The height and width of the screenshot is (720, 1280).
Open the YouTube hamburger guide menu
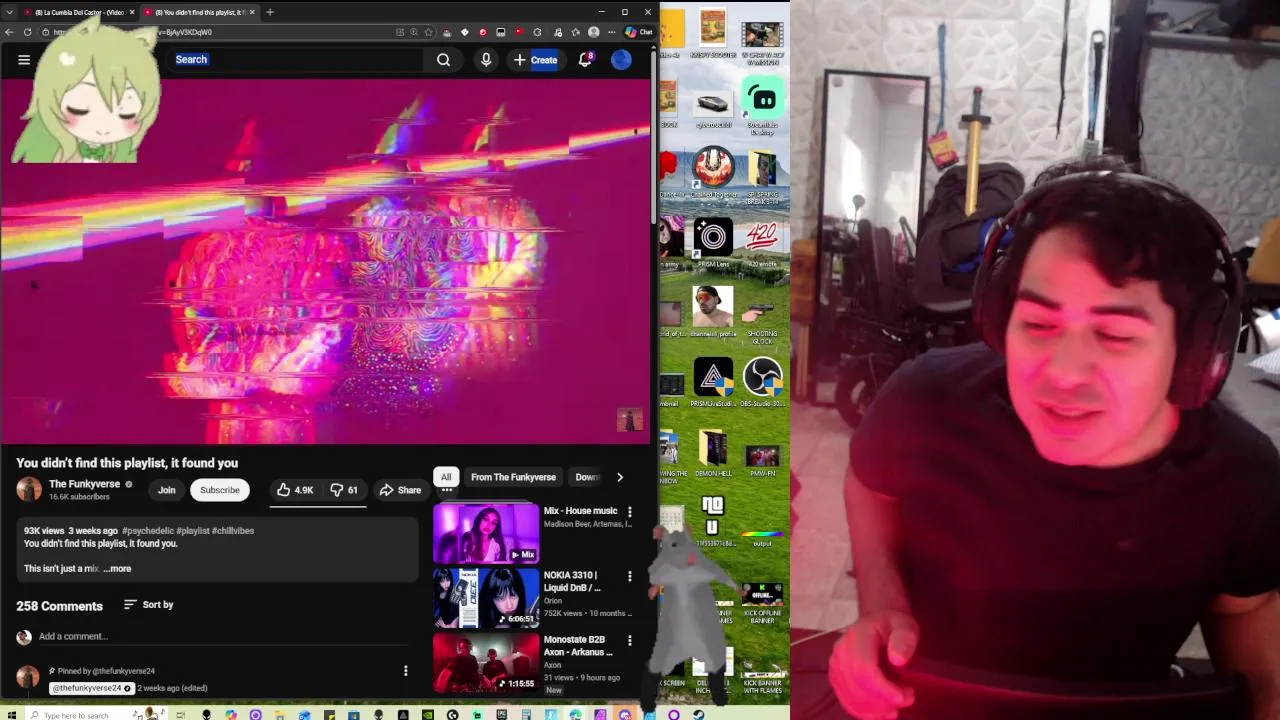click(x=24, y=60)
